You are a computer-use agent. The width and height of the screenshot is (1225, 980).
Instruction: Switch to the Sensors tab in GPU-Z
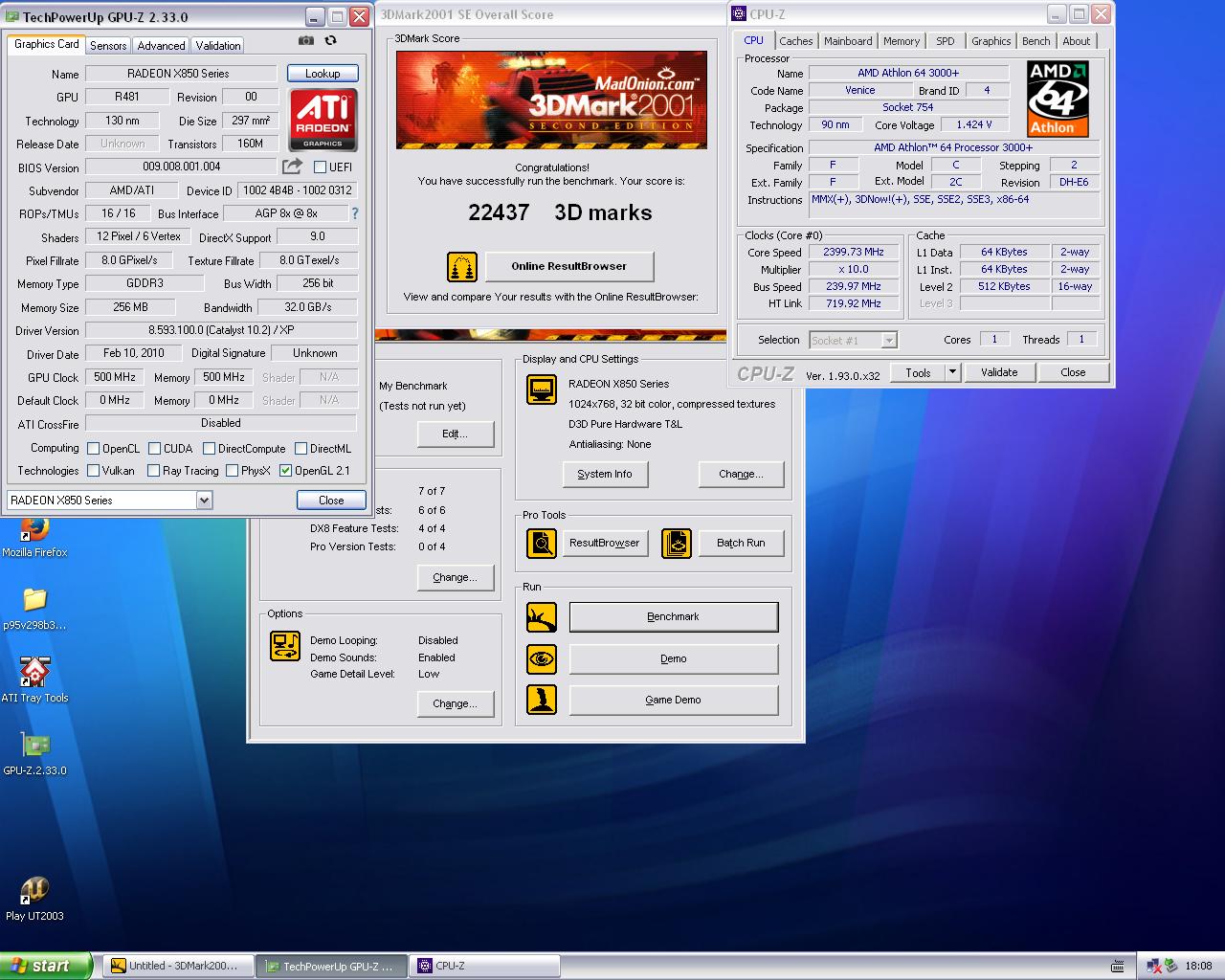coord(108,46)
